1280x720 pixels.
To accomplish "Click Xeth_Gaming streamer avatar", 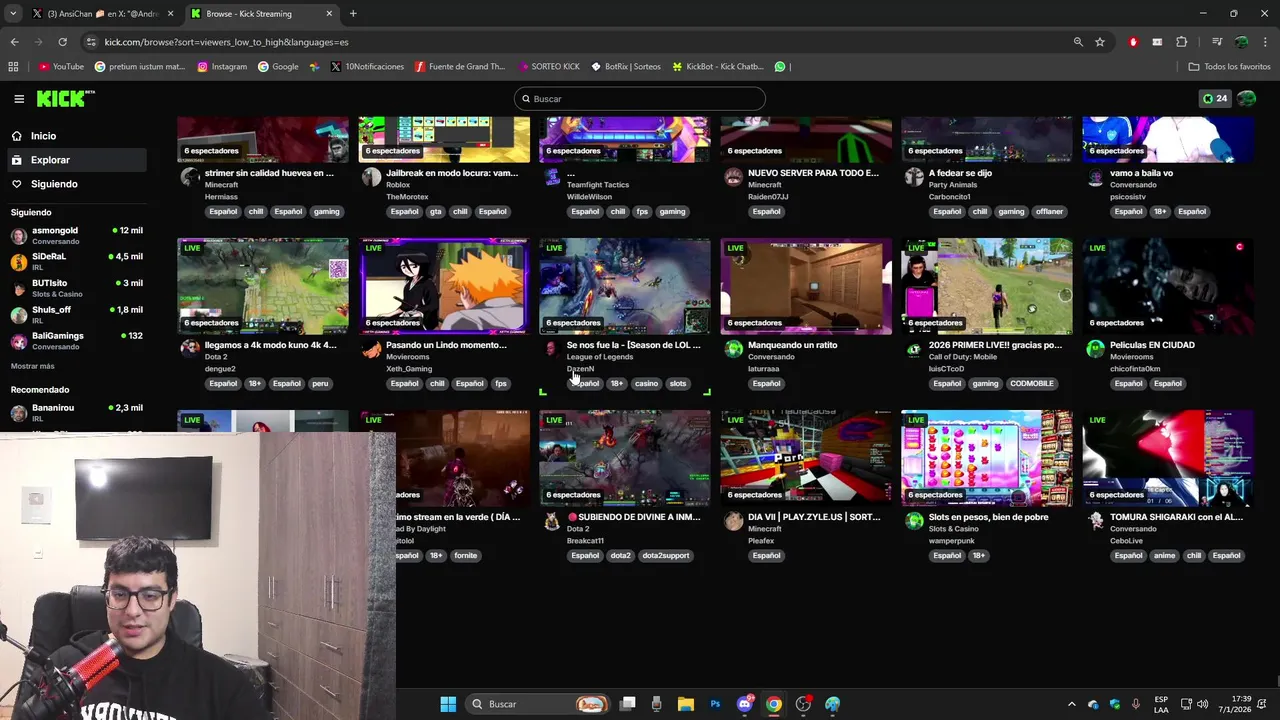I will click(371, 349).
